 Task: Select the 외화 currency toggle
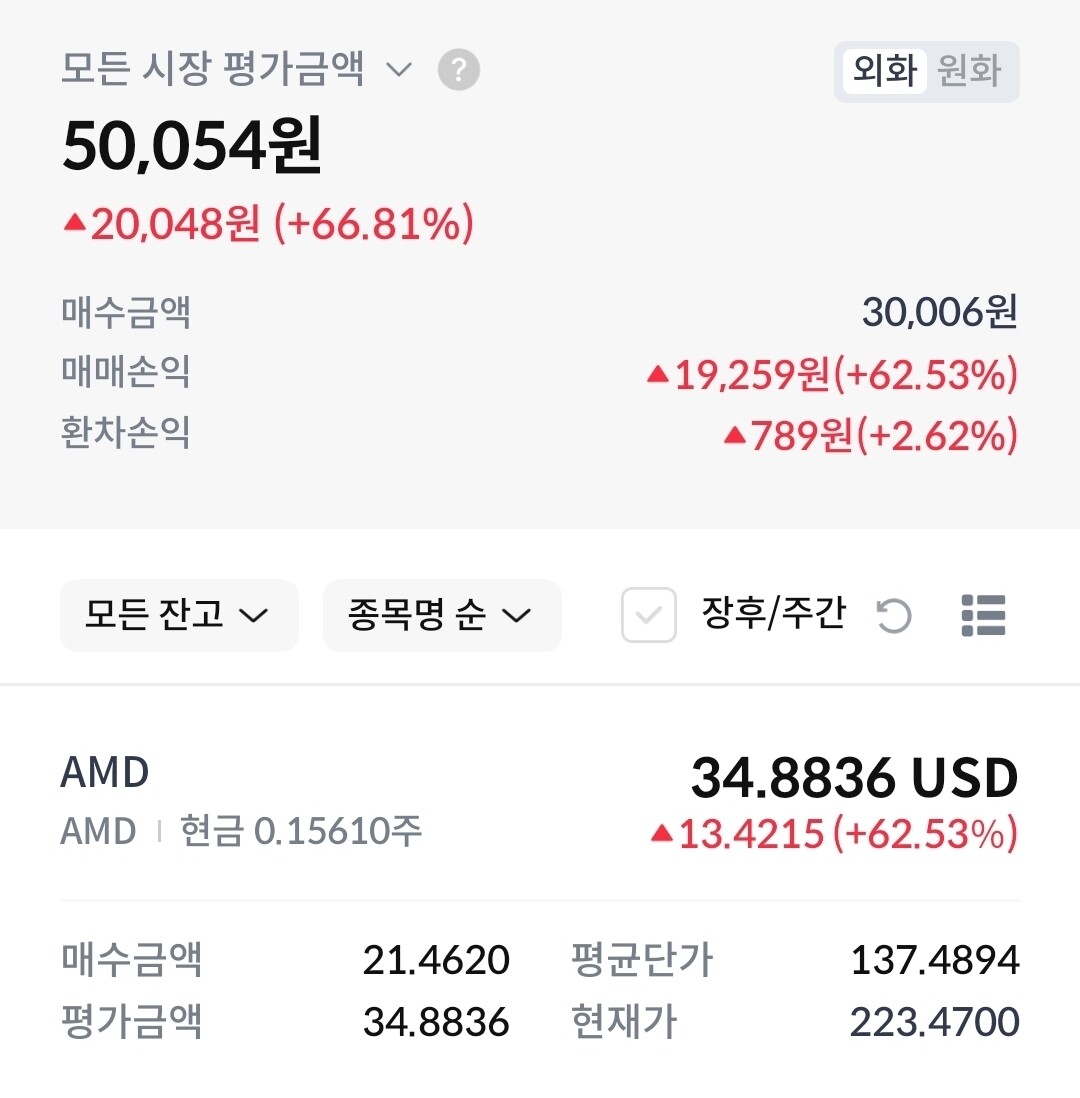tap(885, 72)
